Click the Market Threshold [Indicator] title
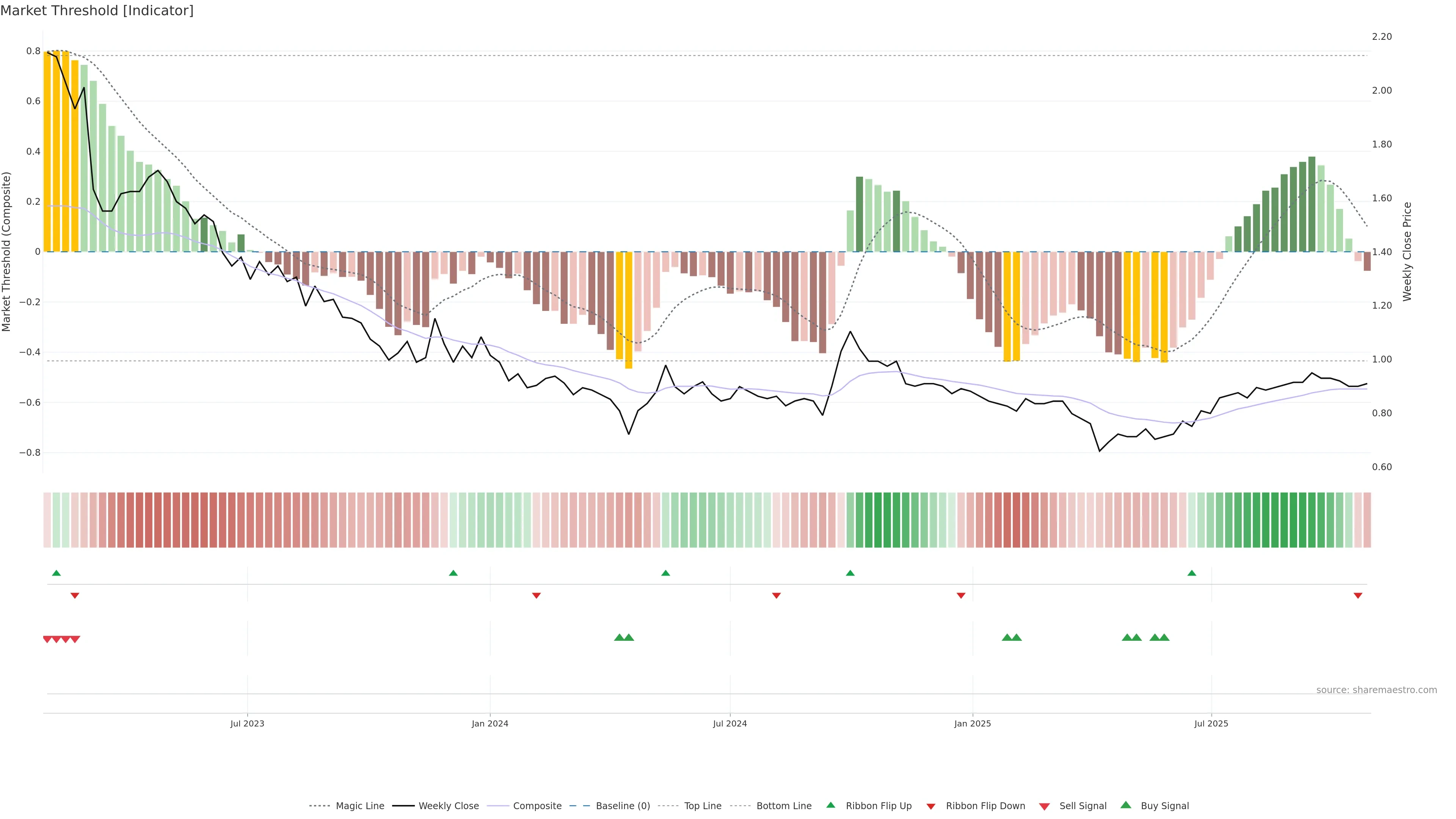The width and height of the screenshot is (1456, 819). click(x=97, y=11)
